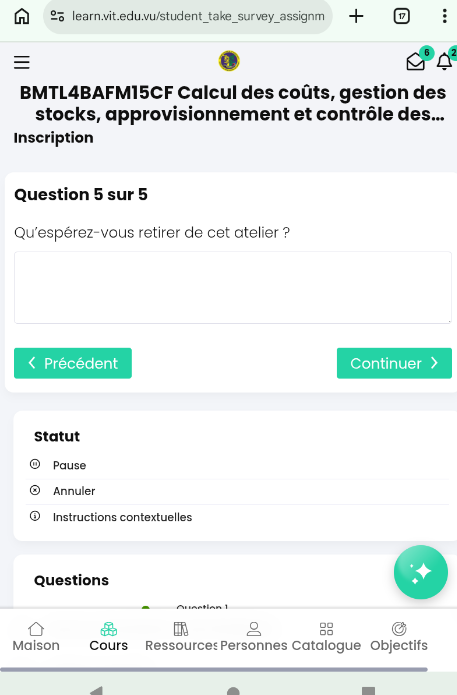Open the Objectifs tab
457x695 pixels.
[399, 637]
